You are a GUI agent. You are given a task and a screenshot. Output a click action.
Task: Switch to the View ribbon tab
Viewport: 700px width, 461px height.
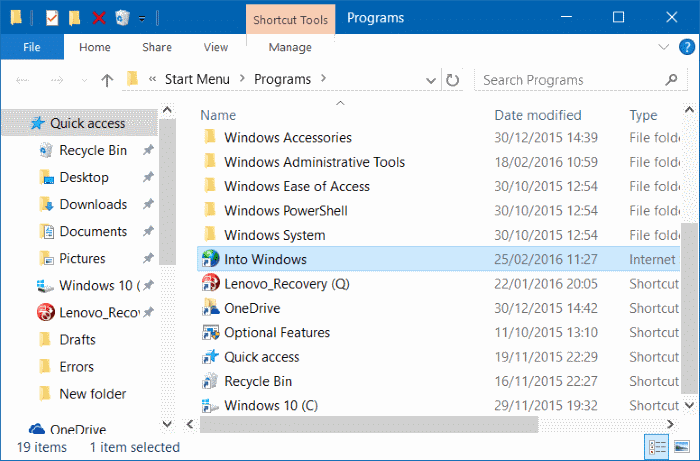click(216, 47)
